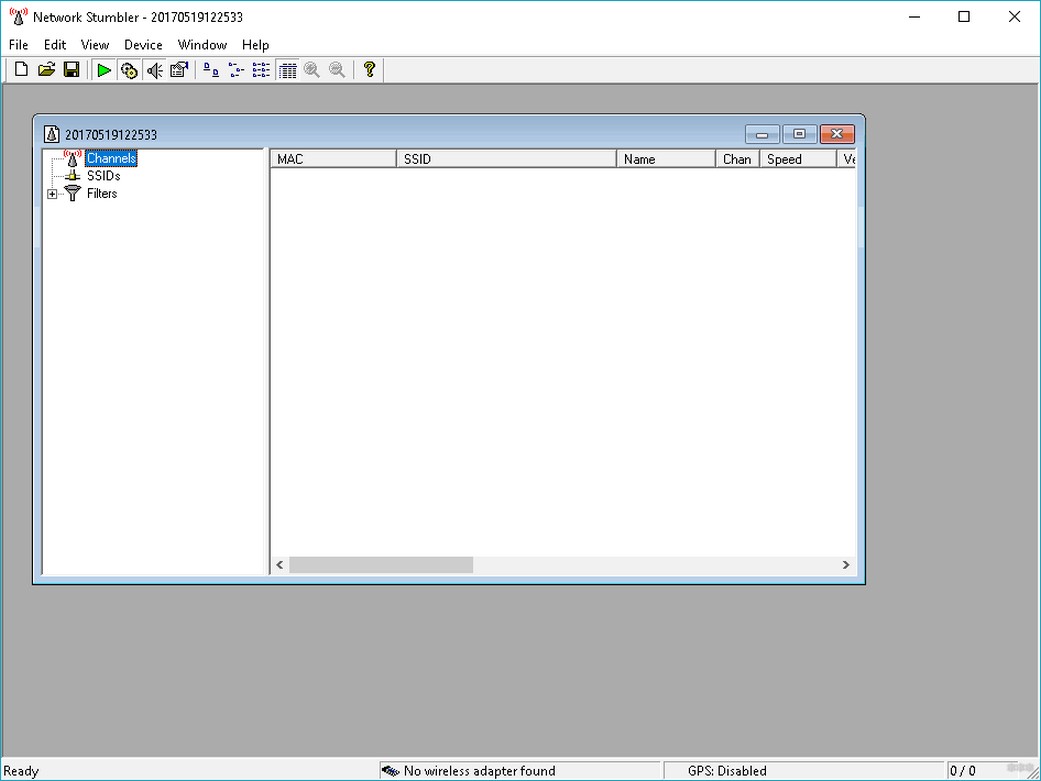
Task: Switch to small icons view
Action: [x=236, y=70]
